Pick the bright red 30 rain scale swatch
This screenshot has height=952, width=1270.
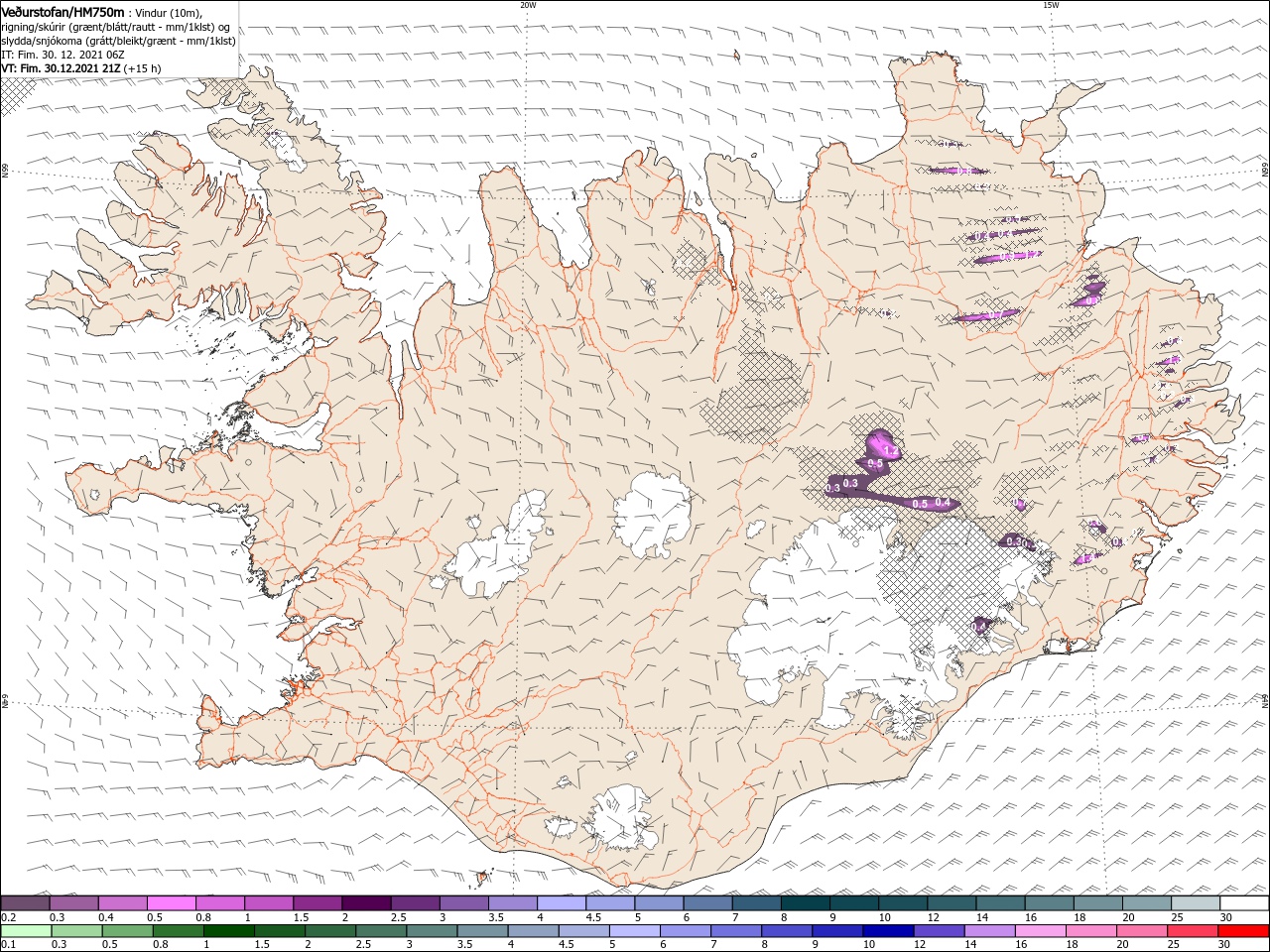point(1243,931)
